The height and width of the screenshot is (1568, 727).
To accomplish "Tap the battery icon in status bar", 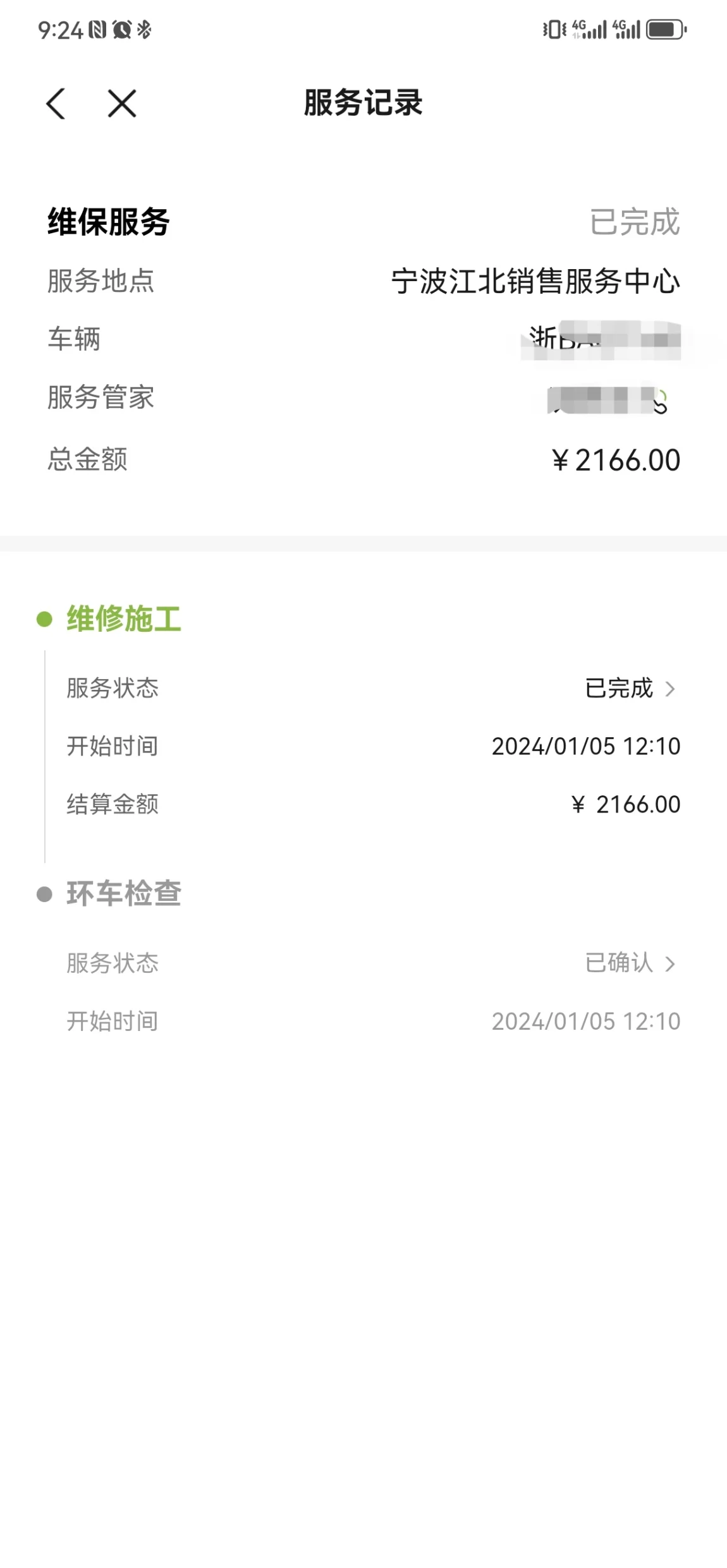I will pyautogui.click(x=666, y=30).
